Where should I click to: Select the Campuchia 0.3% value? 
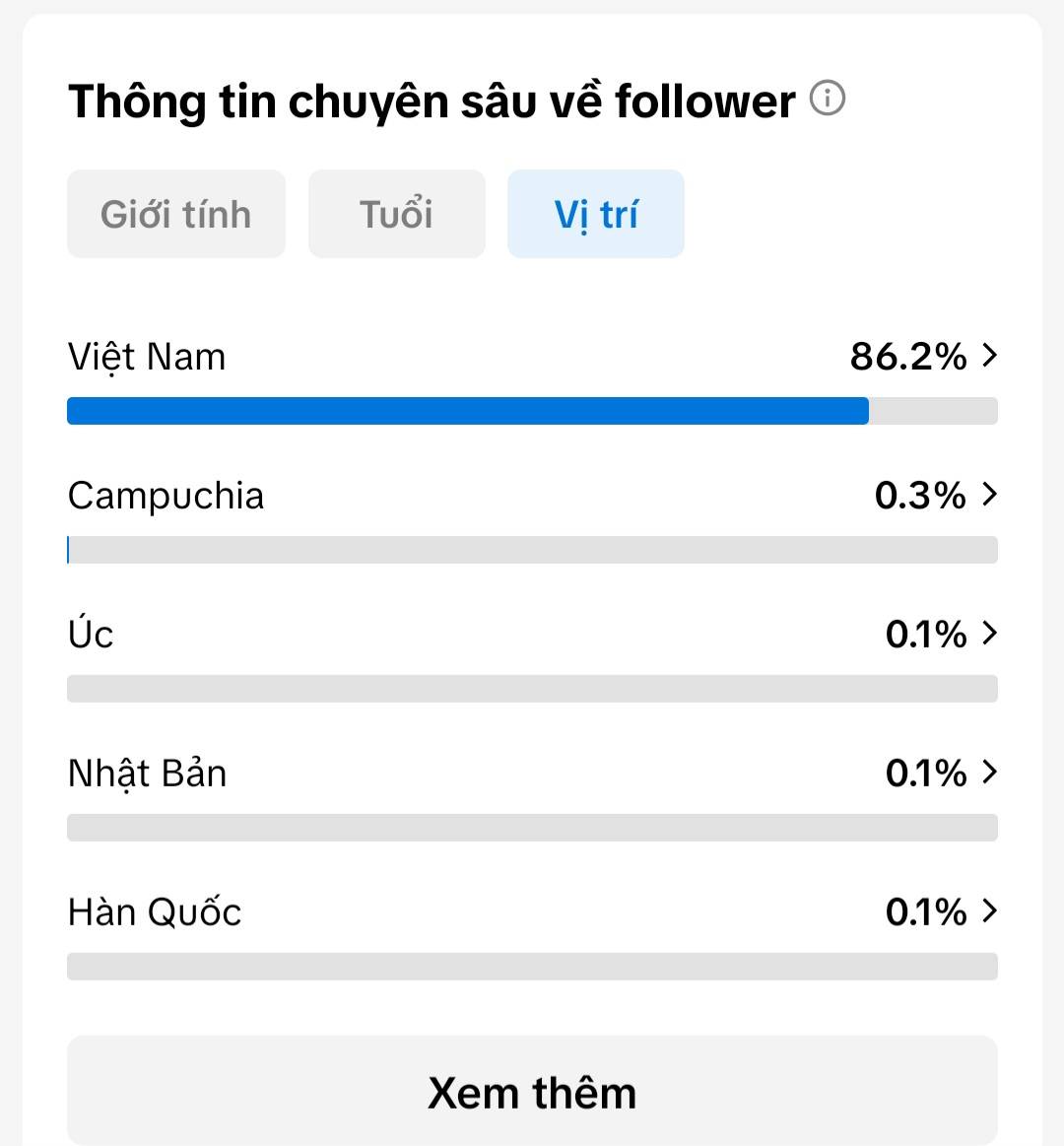point(921,496)
